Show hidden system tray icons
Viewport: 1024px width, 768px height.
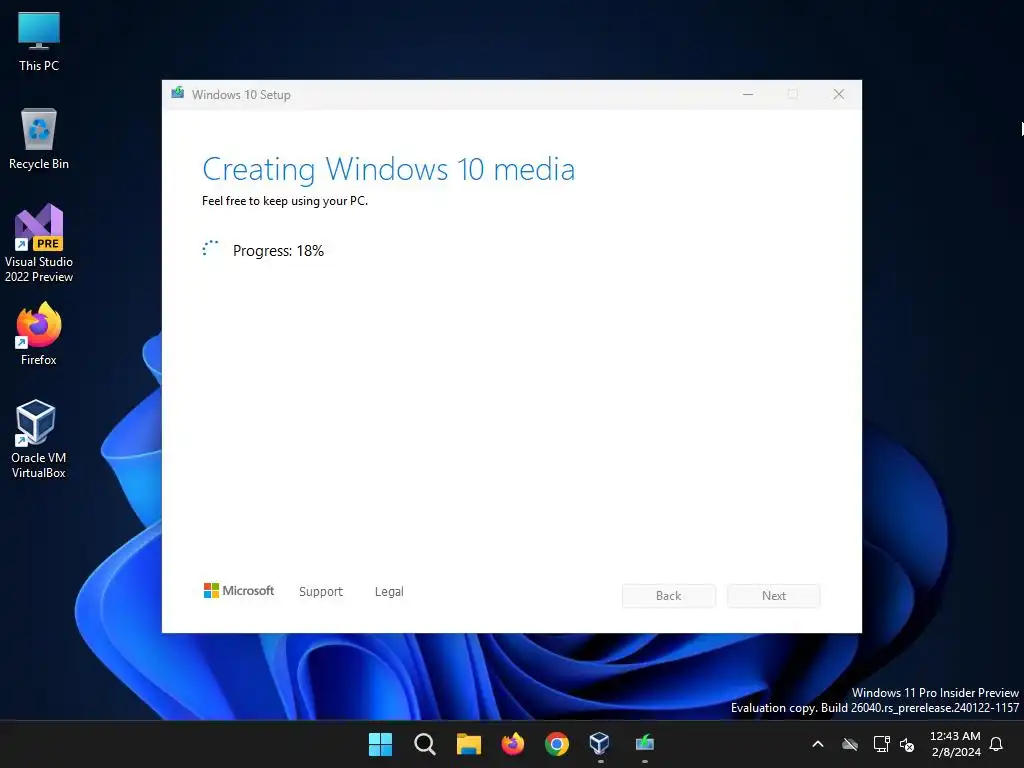(818, 744)
